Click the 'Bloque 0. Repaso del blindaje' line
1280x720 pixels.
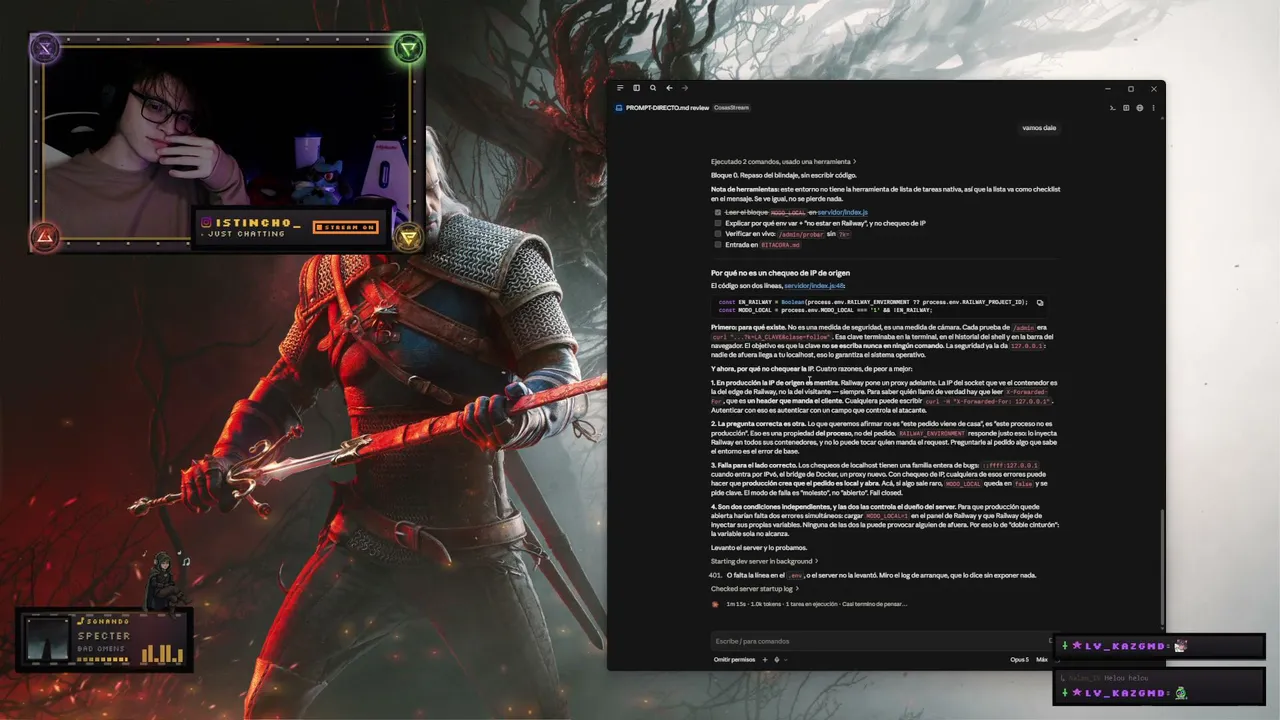[783, 175]
